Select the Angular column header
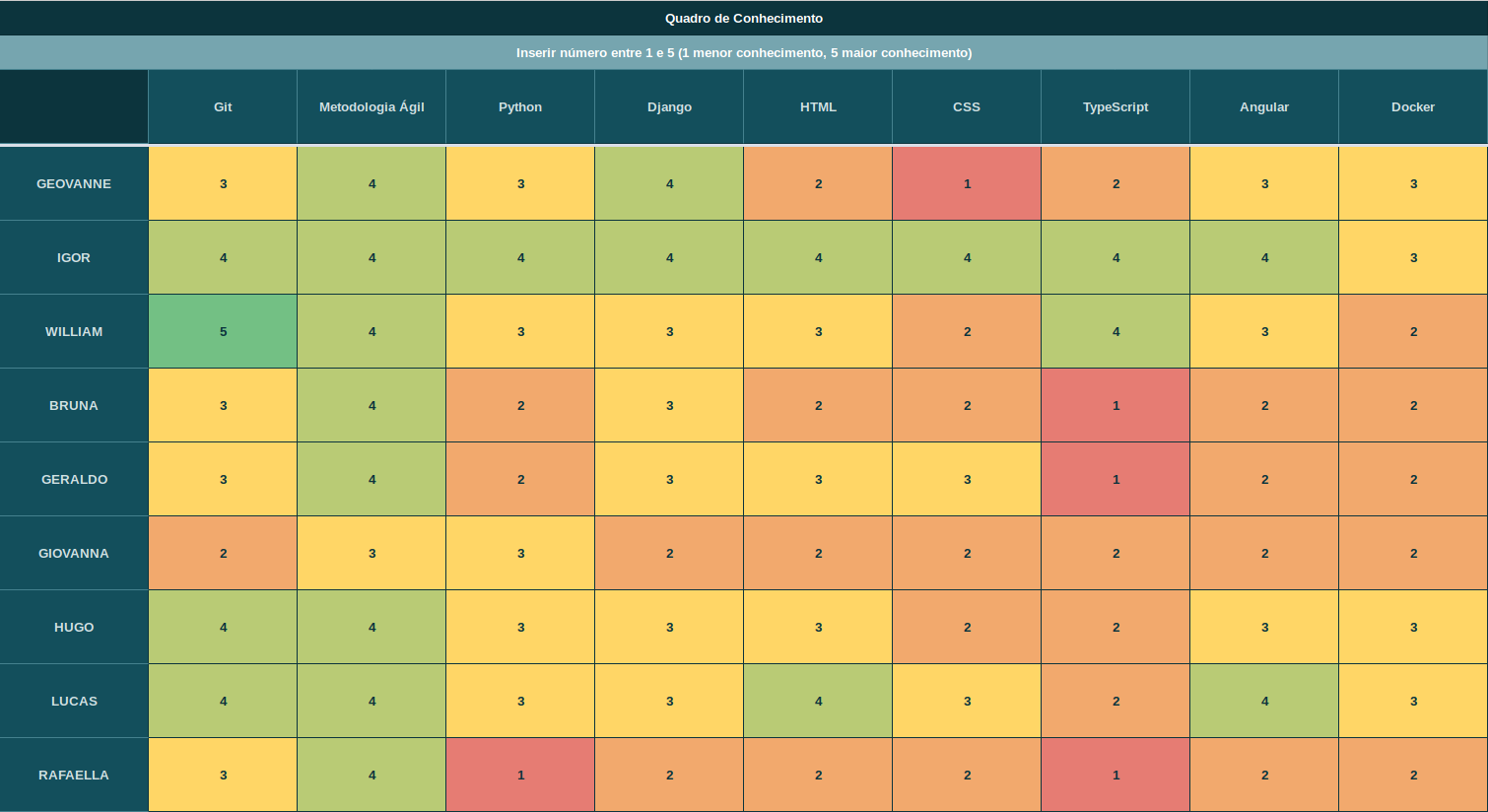Image resolution: width=1488 pixels, height=812 pixels. 1264,106
